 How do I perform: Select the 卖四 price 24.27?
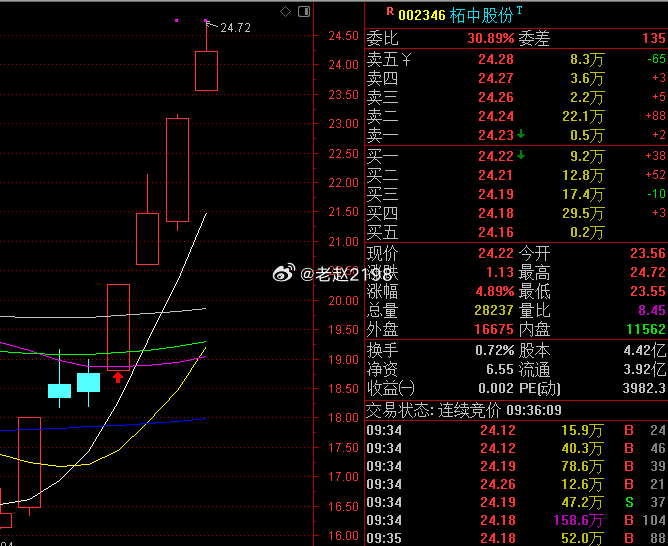point(496,78)
